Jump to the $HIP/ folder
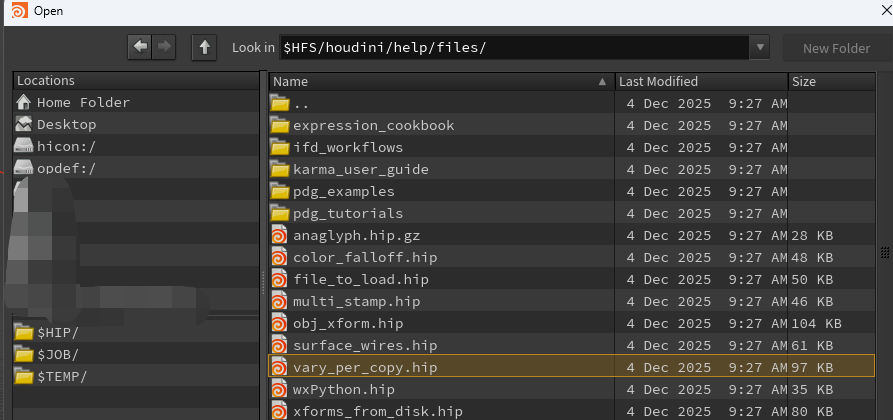 click(x=136, y=332)
